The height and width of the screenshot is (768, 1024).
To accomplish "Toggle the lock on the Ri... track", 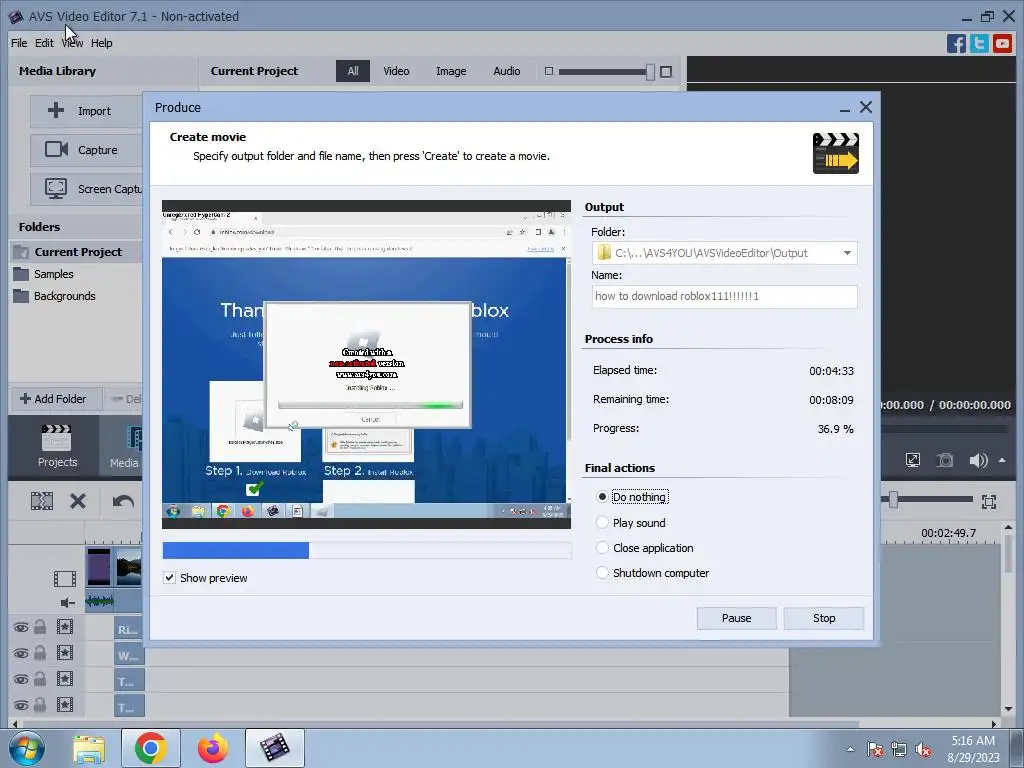I will click(x=40, y=627).
